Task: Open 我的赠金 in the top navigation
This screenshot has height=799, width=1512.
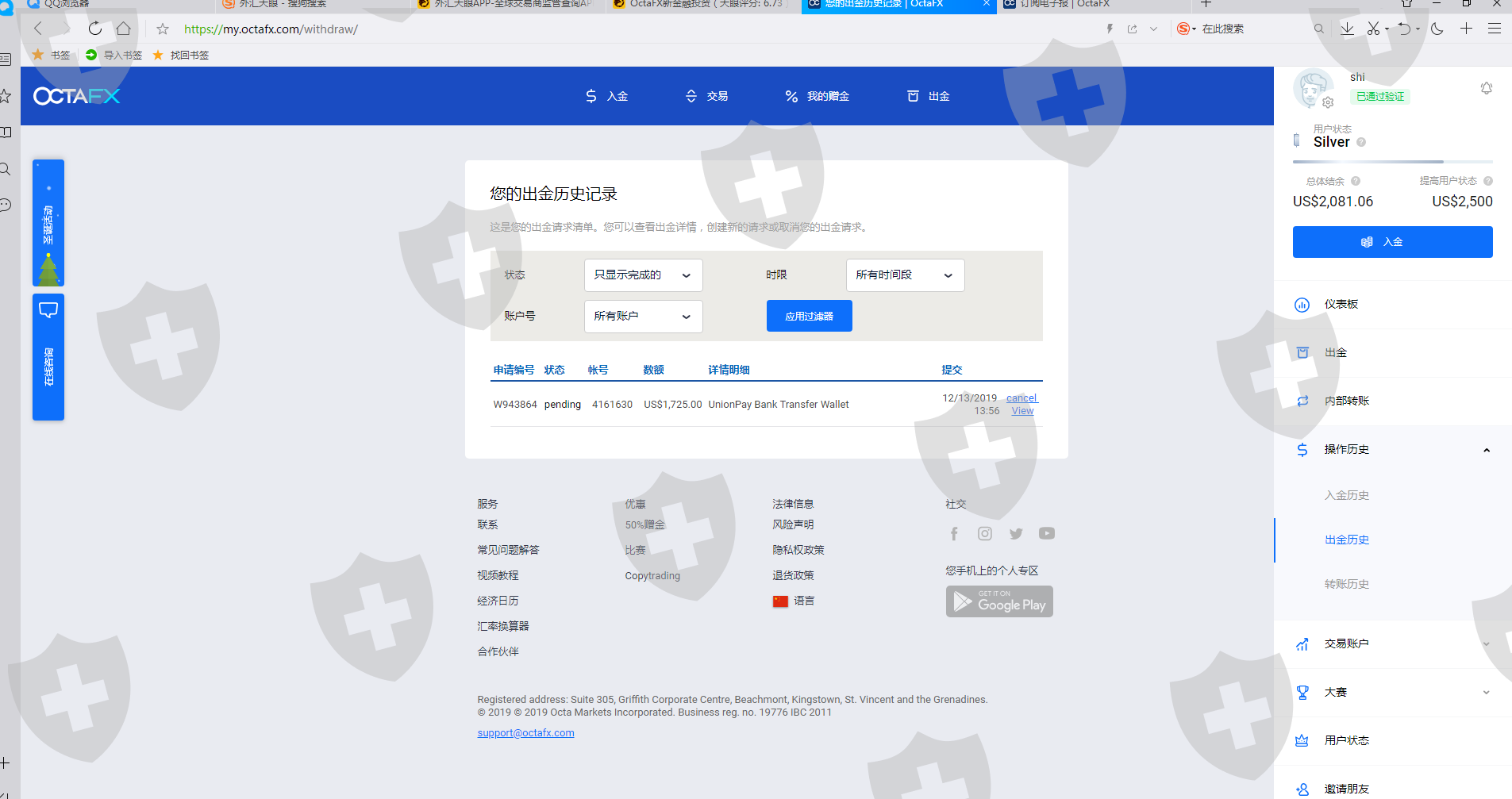Action: (818, 96)
